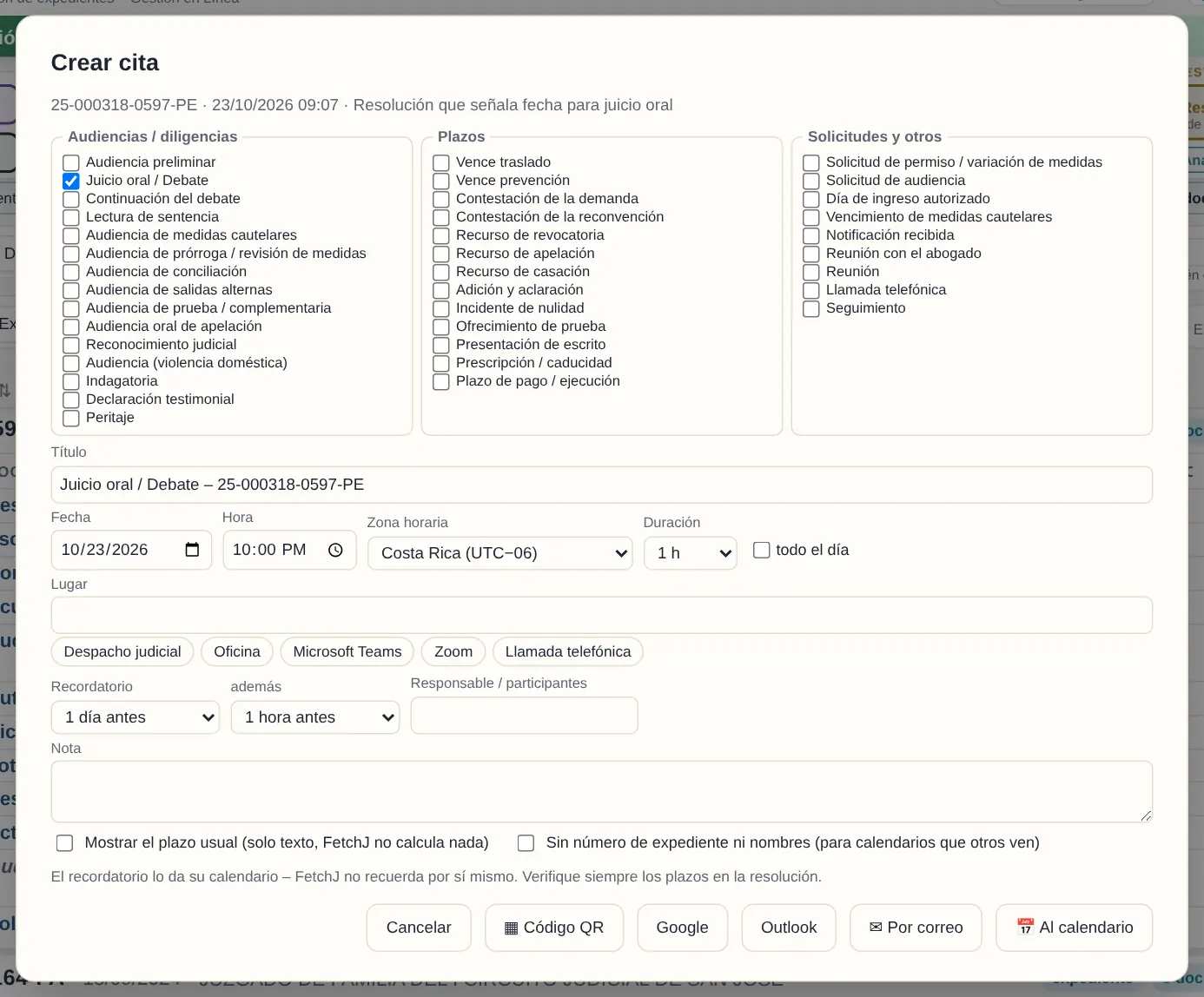Open the Zona horaria dropdown
Screen dimensions: 1204x997
[x=500, y=553]
